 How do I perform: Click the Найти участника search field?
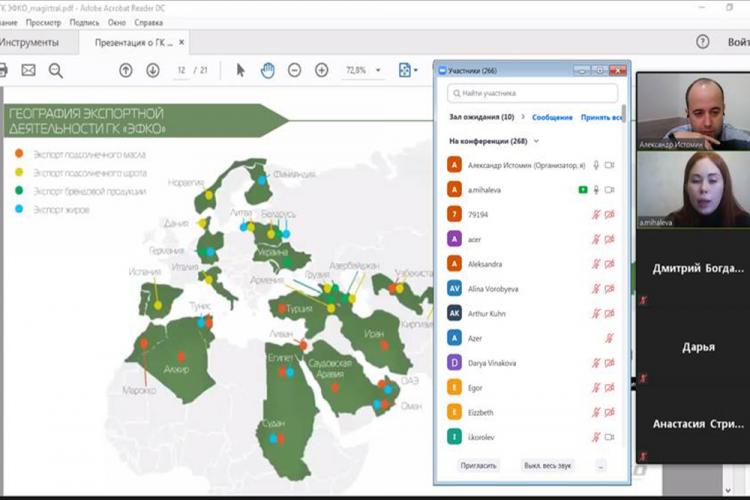point(535,93)
